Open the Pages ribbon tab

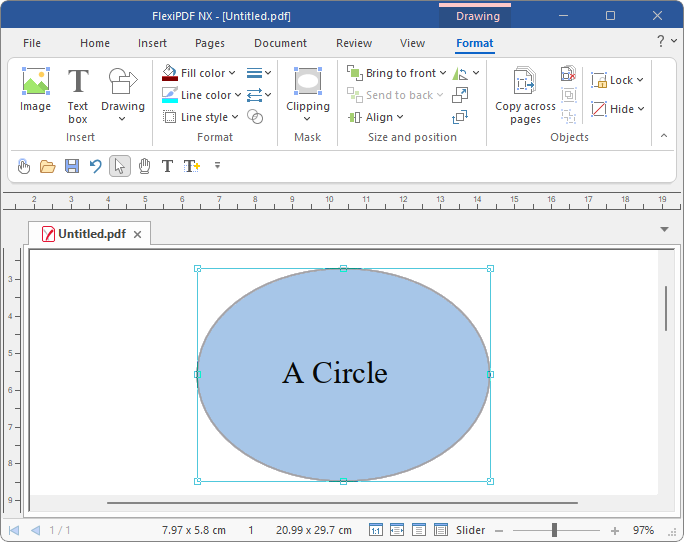click(x=210, y=43)
